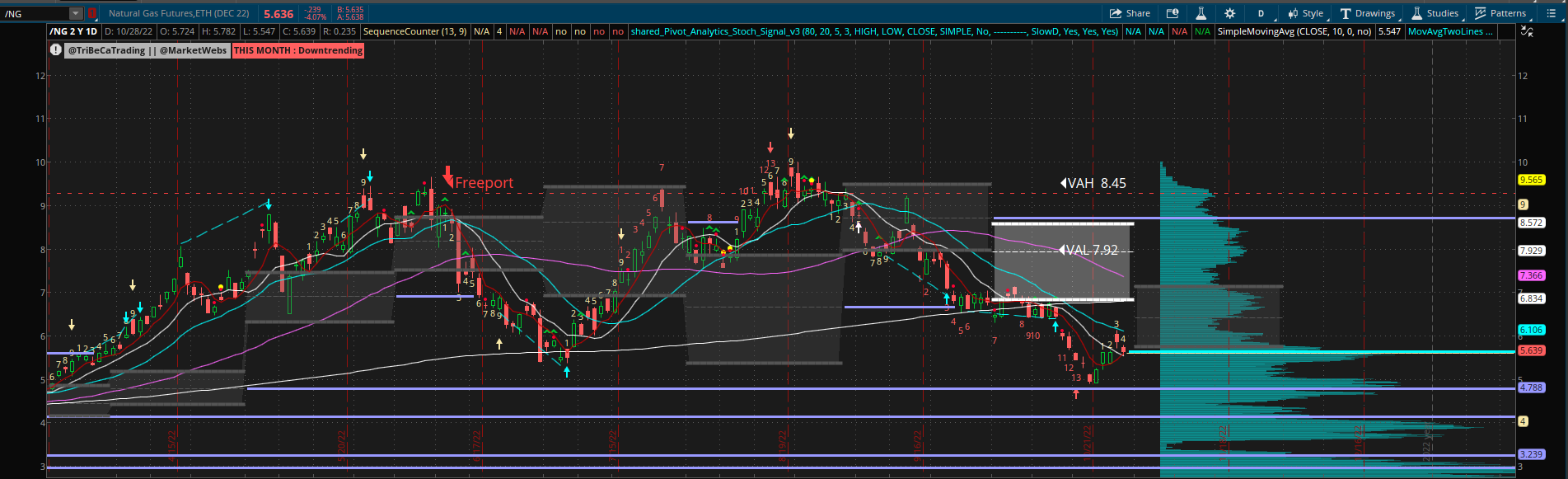Screen dimensions: 1568x479
Task: Click the 7.929 price bubble on axis
Action: [x=1531, y=251]
